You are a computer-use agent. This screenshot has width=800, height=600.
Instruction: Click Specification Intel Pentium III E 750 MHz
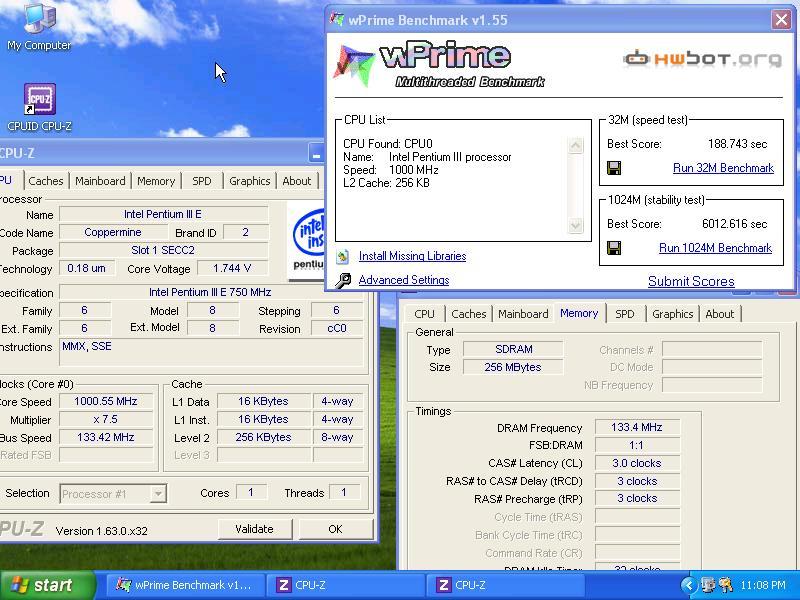pyautogui.click(x=210, y=292)
